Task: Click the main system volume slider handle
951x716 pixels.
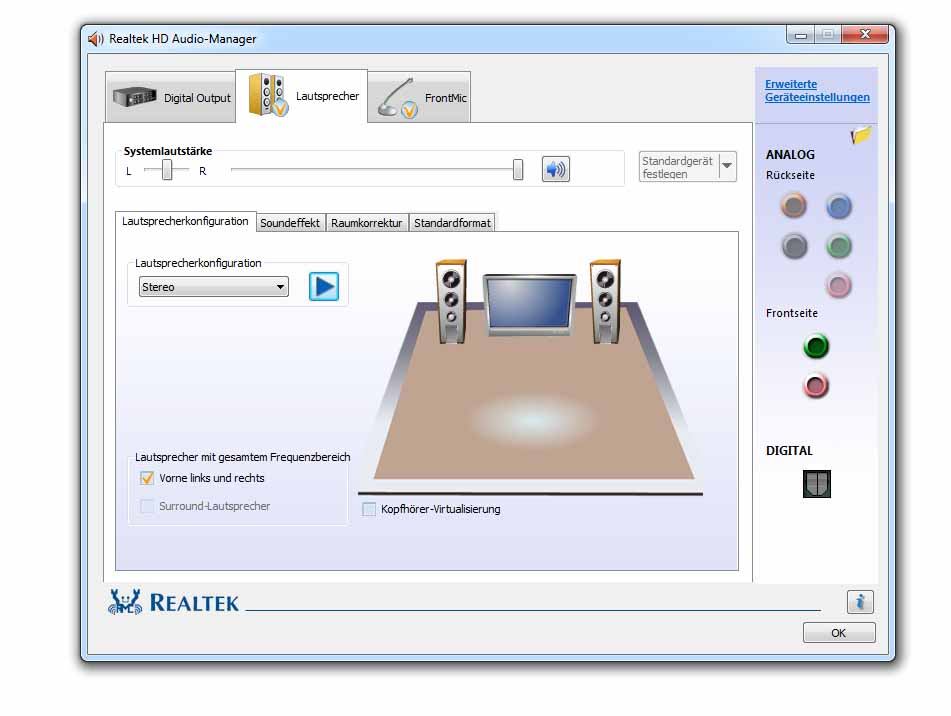Action: pyautogui.click(x=517, y=169)
